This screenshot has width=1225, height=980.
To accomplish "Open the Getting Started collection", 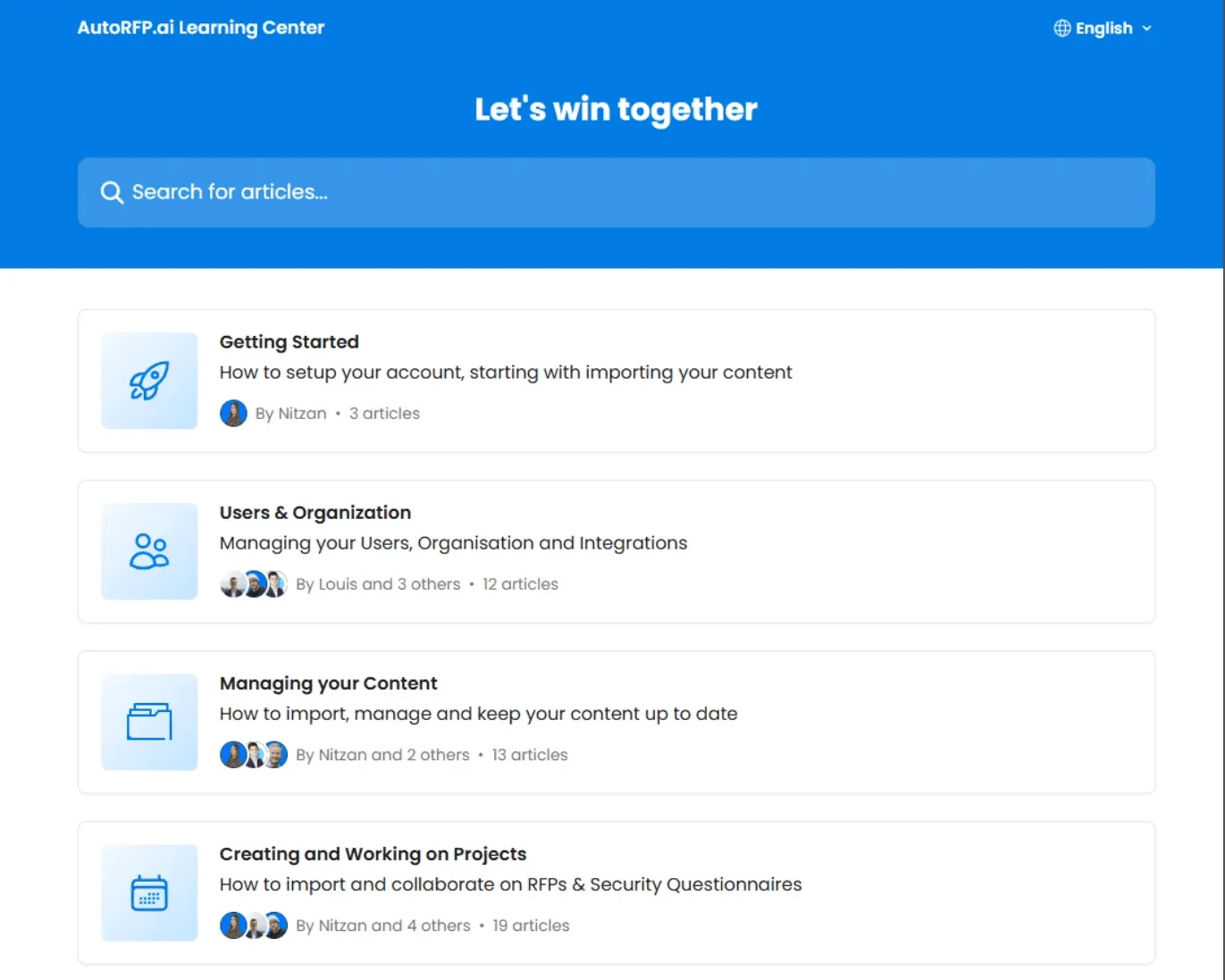I will [x=617, y=381].
